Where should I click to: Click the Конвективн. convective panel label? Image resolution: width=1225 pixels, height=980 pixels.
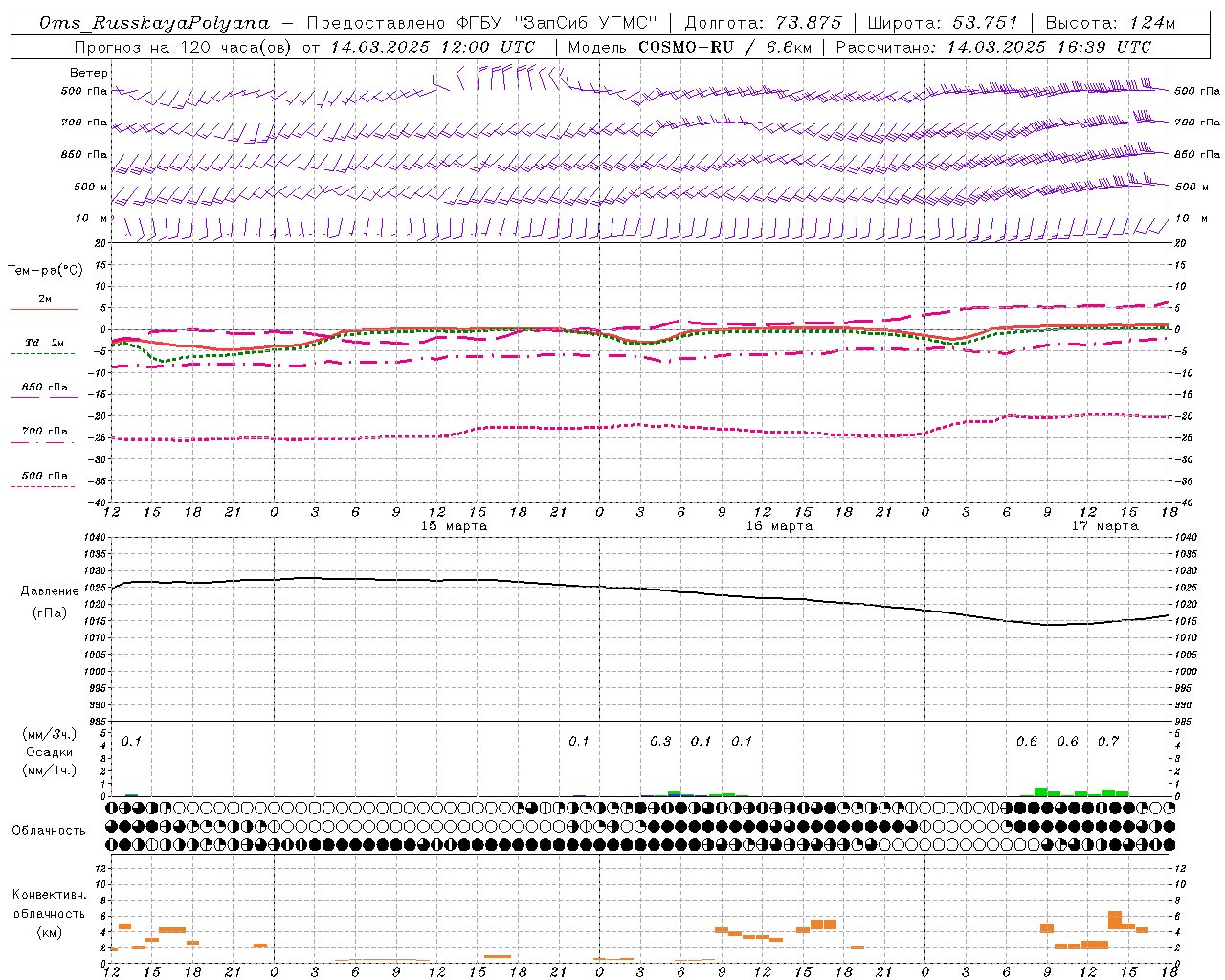click(49, 895)
